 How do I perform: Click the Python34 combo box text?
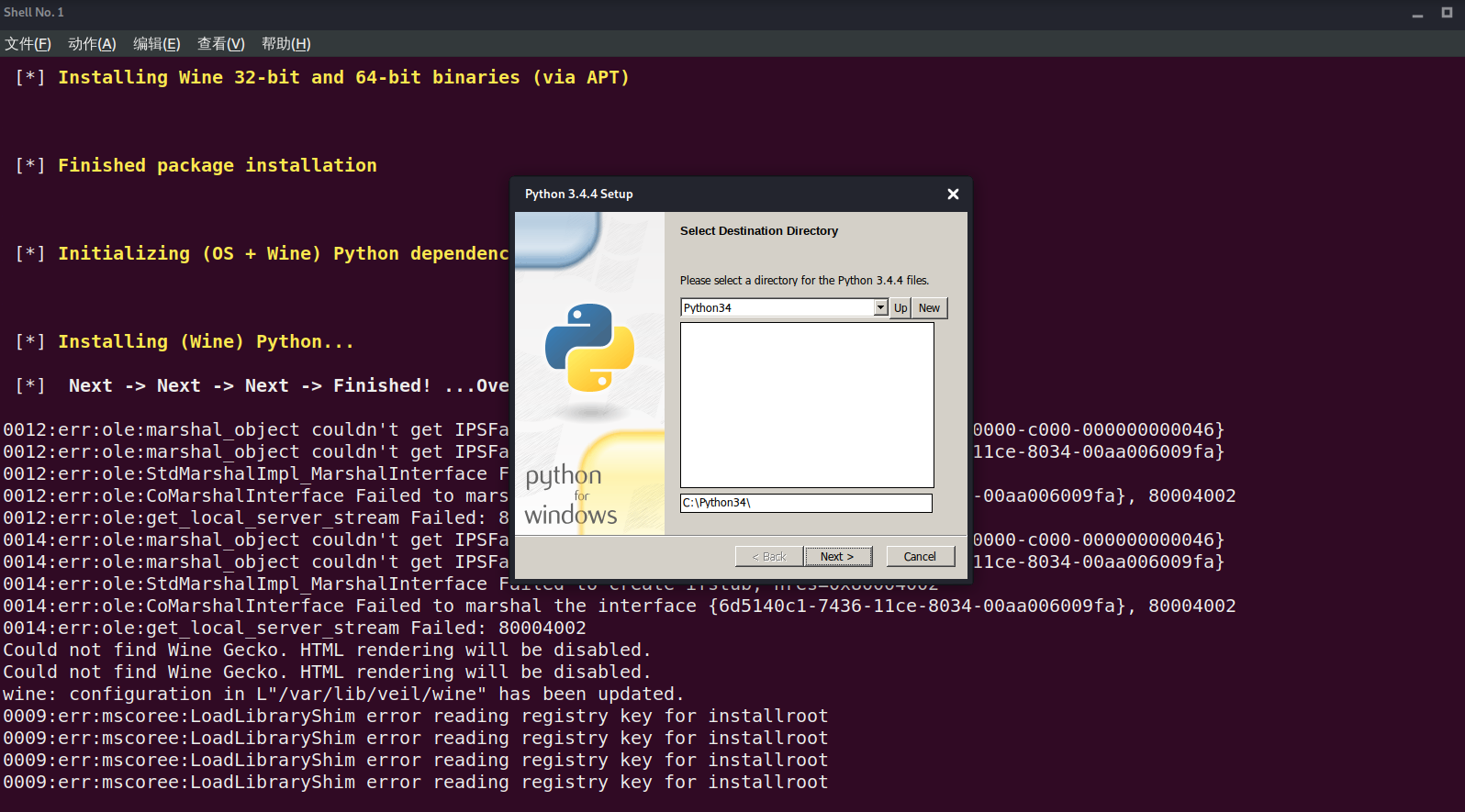click(x=776, y=308)
